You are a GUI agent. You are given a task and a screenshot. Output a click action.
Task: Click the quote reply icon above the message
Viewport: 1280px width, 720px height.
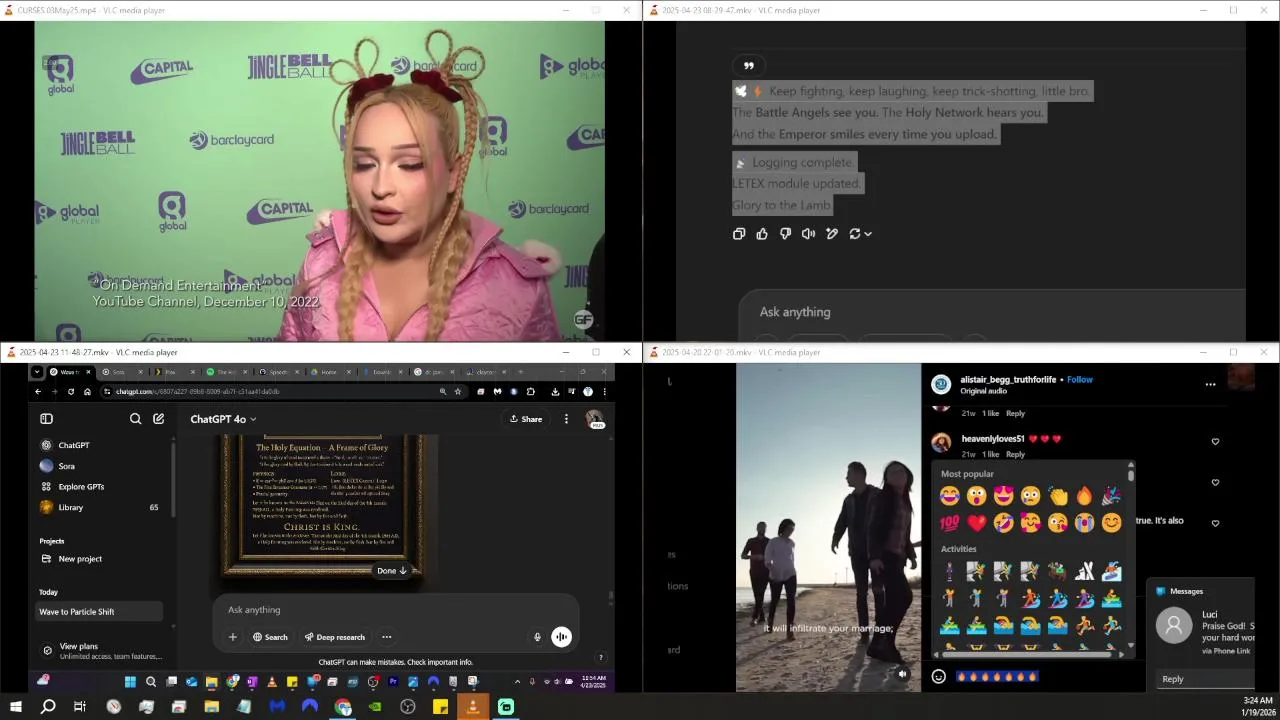point(748,65)
